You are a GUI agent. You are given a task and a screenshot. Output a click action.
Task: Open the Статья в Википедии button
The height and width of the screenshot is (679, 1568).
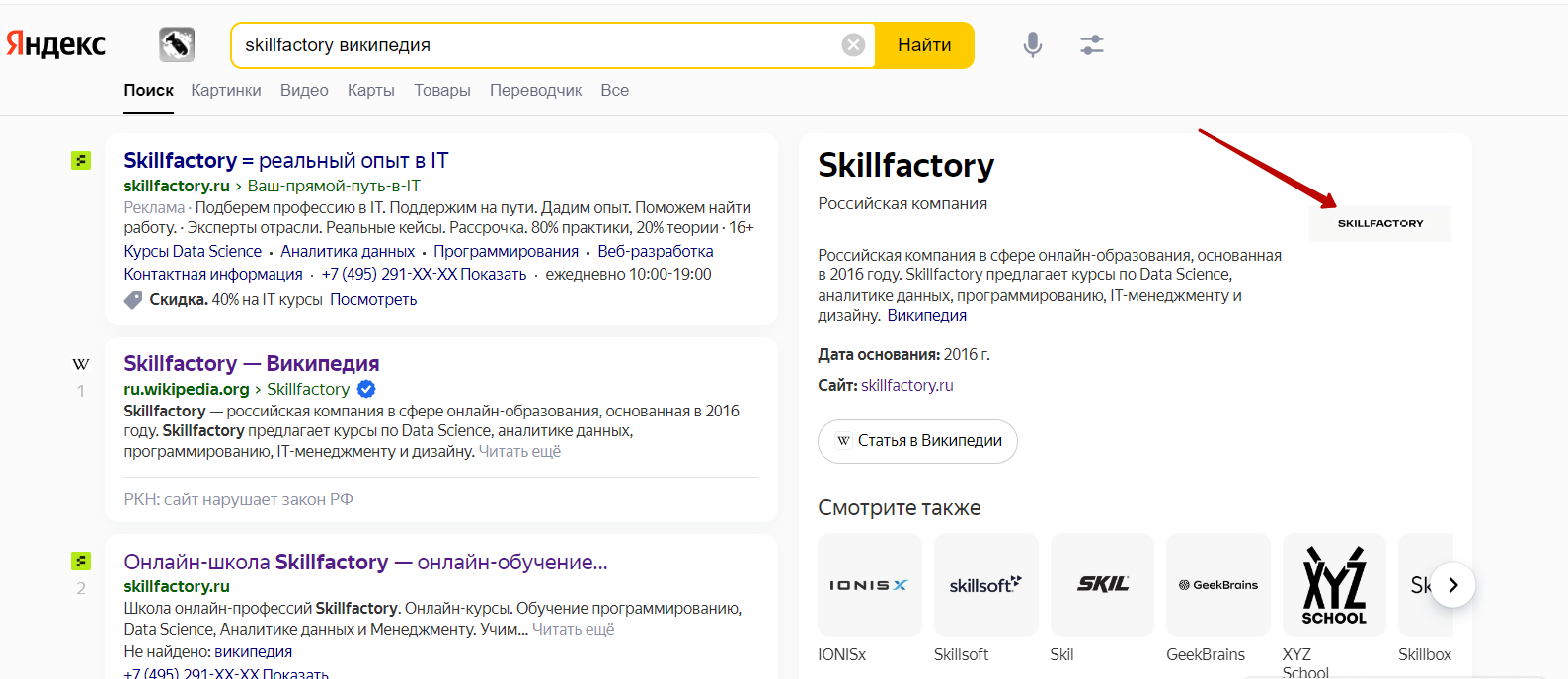[917, 441]
